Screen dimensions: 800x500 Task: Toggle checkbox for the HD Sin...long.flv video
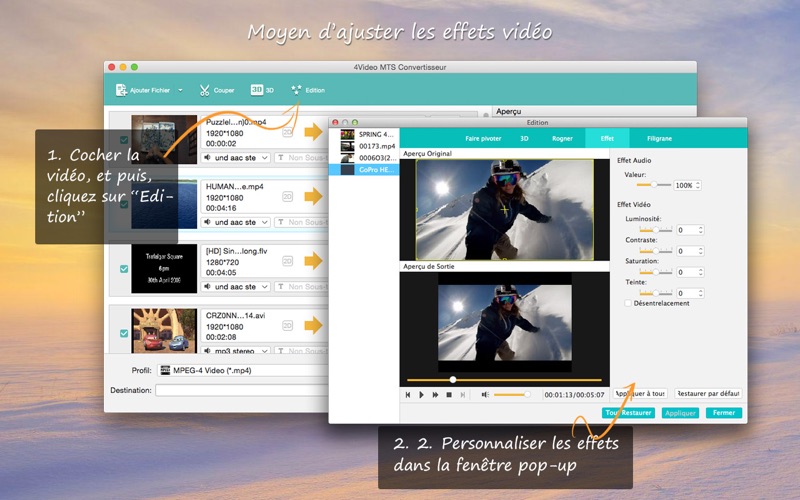coord(124,268)
